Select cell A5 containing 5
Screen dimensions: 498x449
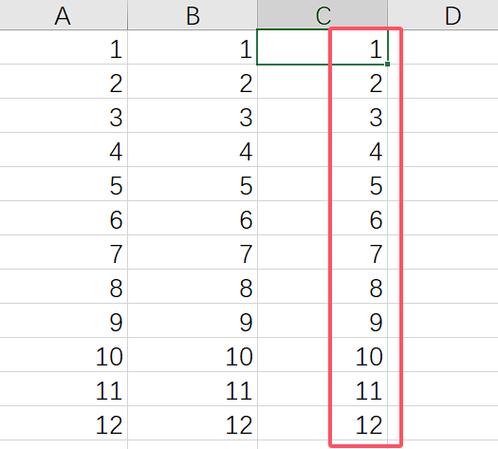point(63,184)
